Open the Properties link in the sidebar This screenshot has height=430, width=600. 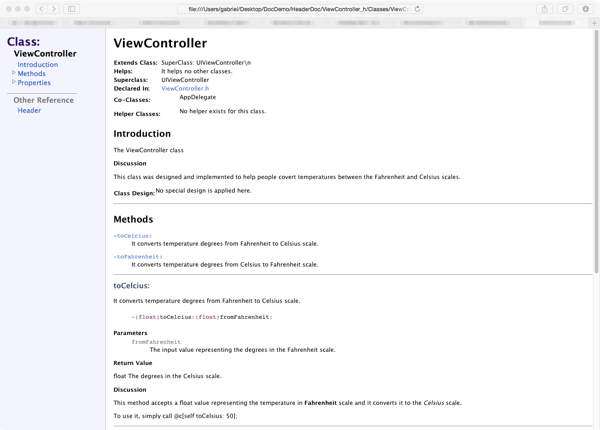34,83
